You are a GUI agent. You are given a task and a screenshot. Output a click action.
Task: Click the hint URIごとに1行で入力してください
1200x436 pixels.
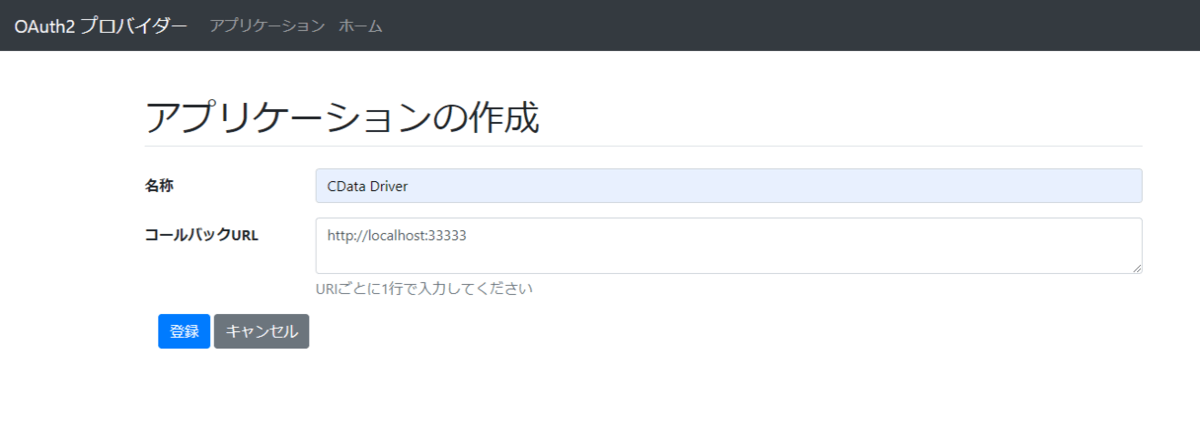pos(424,289)
